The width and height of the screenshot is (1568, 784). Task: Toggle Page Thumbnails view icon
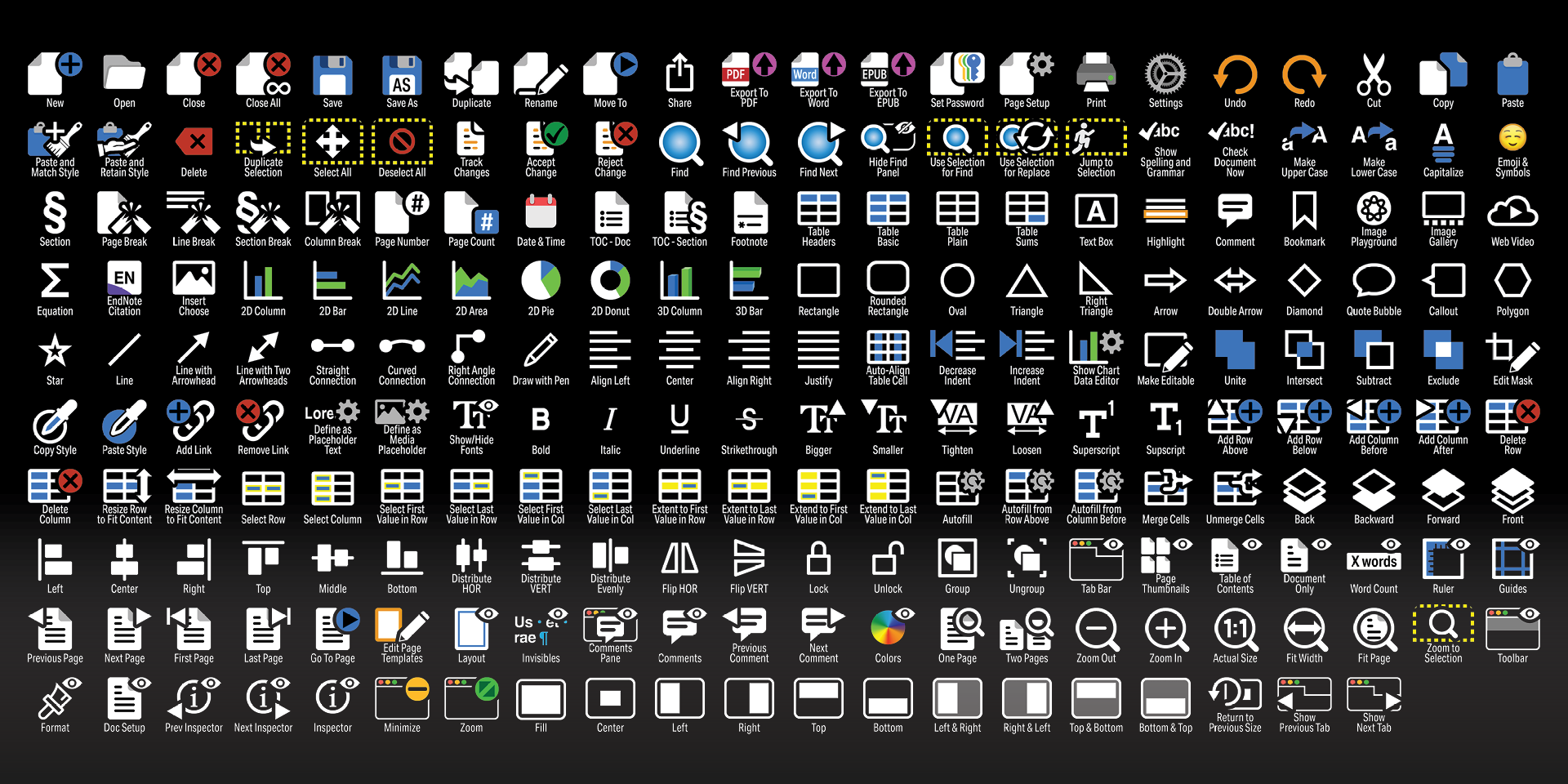click(x=1165, y=555)
